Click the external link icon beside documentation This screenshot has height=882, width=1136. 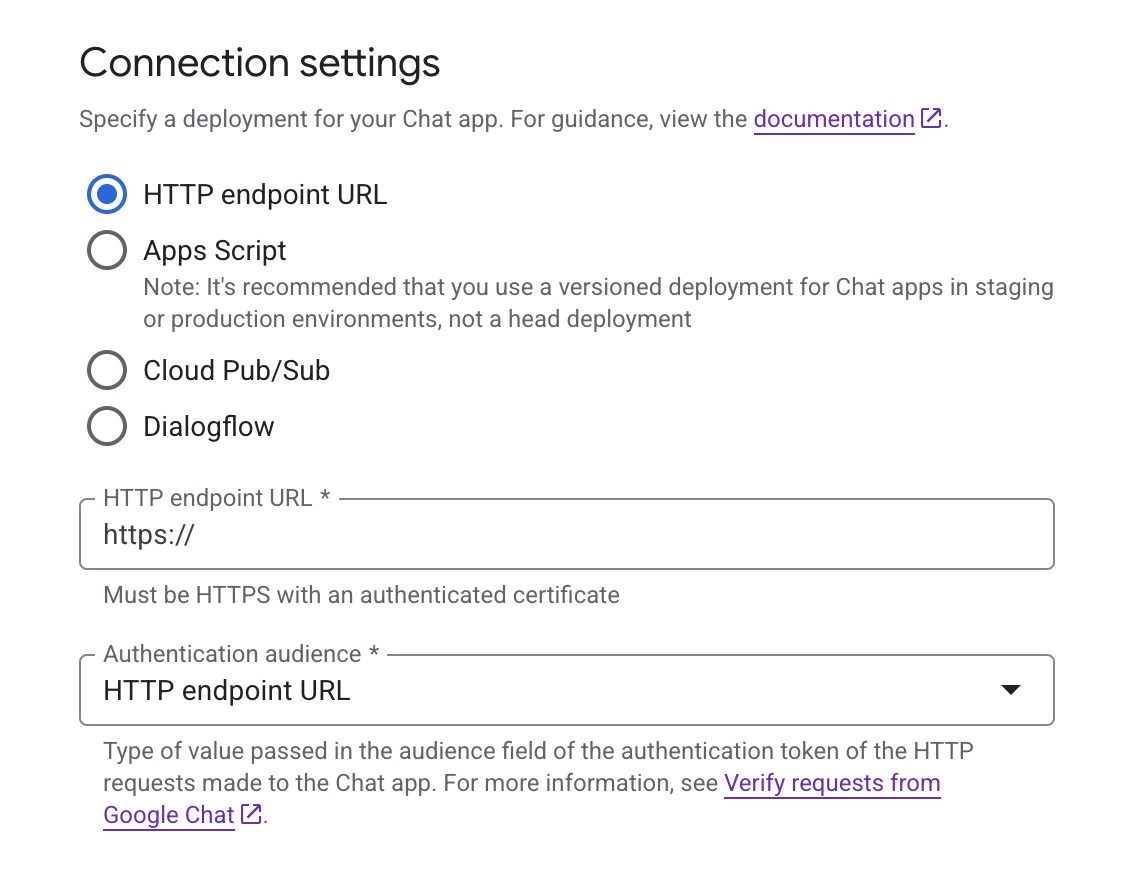pos(931,118)
